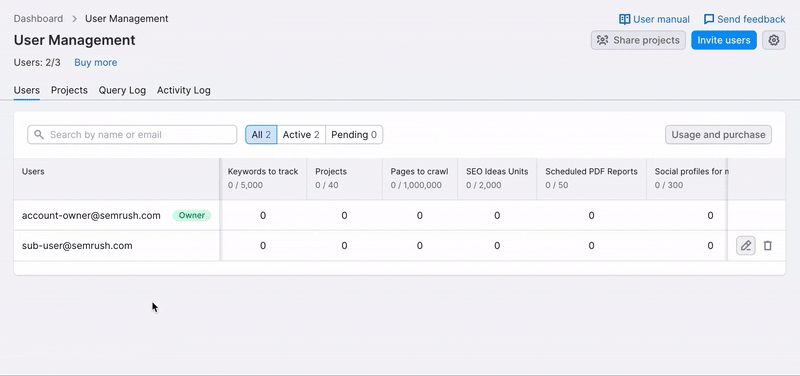This screenshot has width=800, height=376.
Task: Select sub-user@semrush.com user row
Action: [399, 245]
